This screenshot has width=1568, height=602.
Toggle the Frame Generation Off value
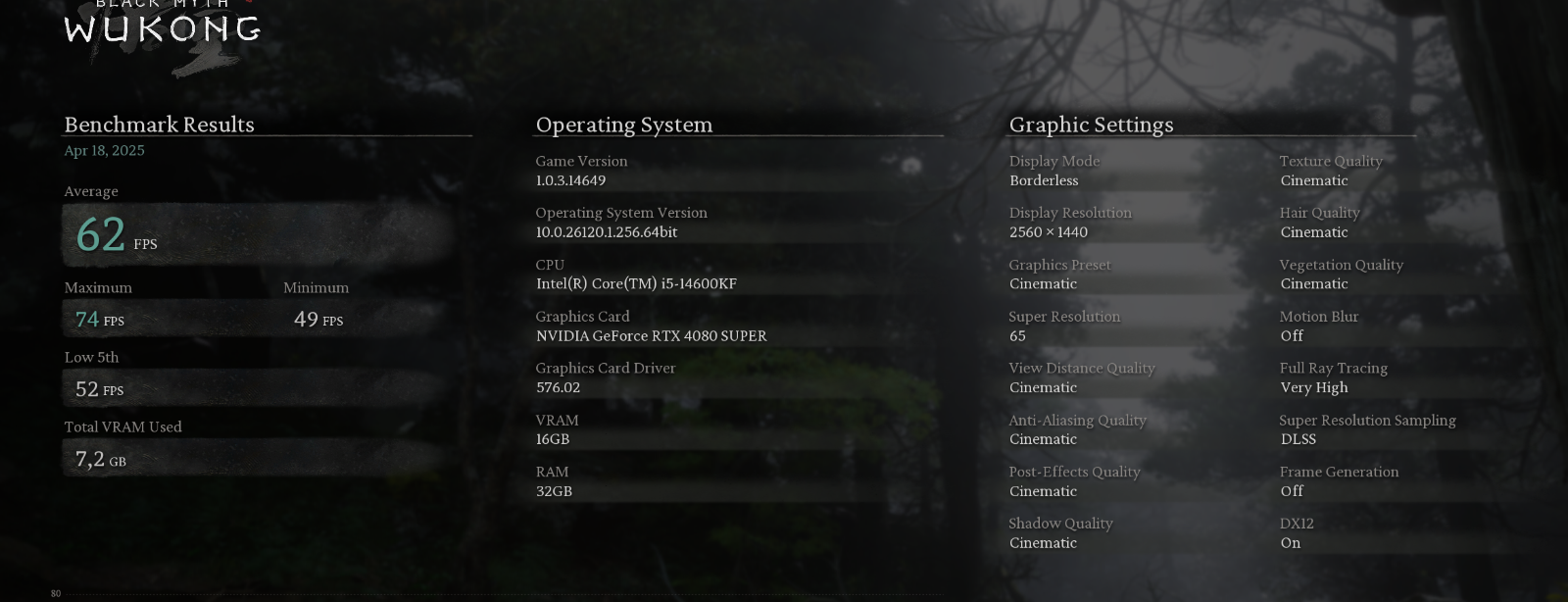pyautogui.click(x=1292, y=491)
